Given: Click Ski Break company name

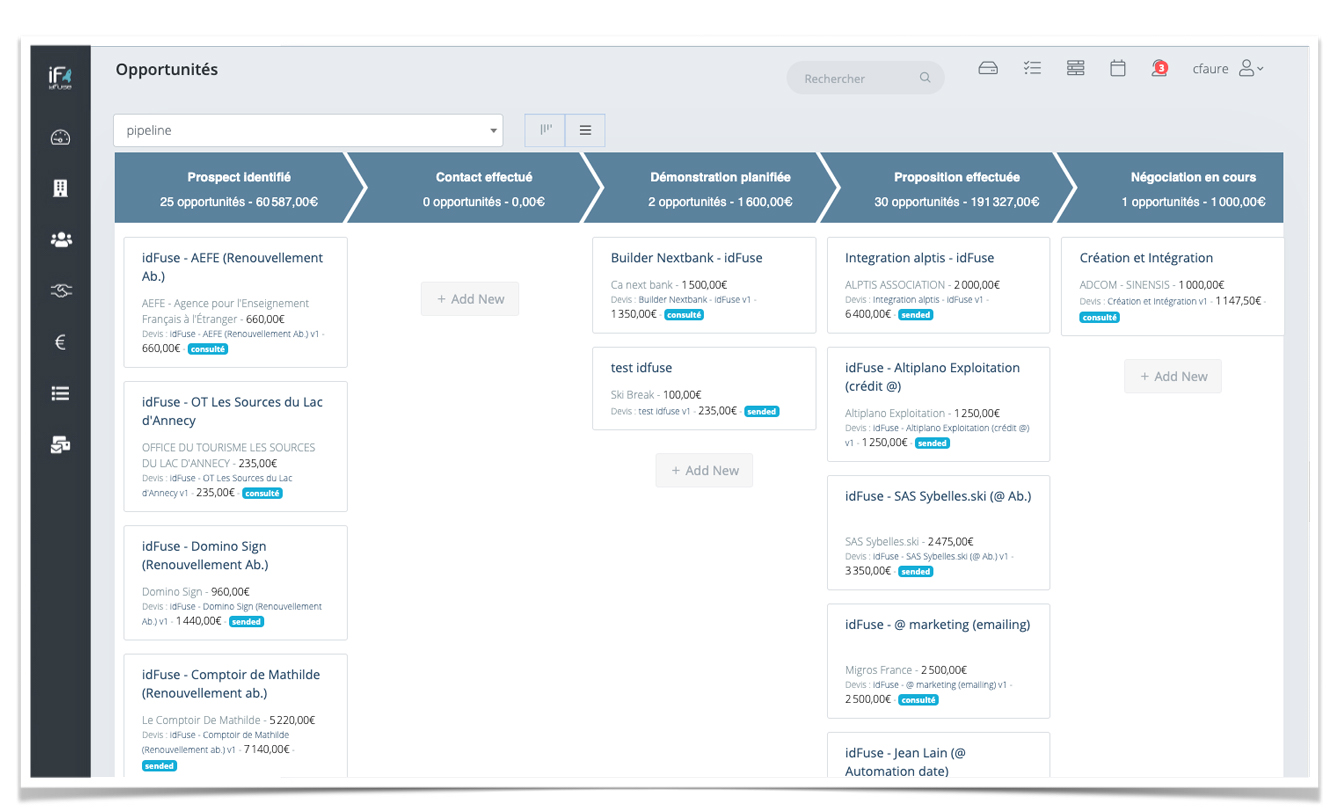Looking at the screenshot, I should coord(632,395).
